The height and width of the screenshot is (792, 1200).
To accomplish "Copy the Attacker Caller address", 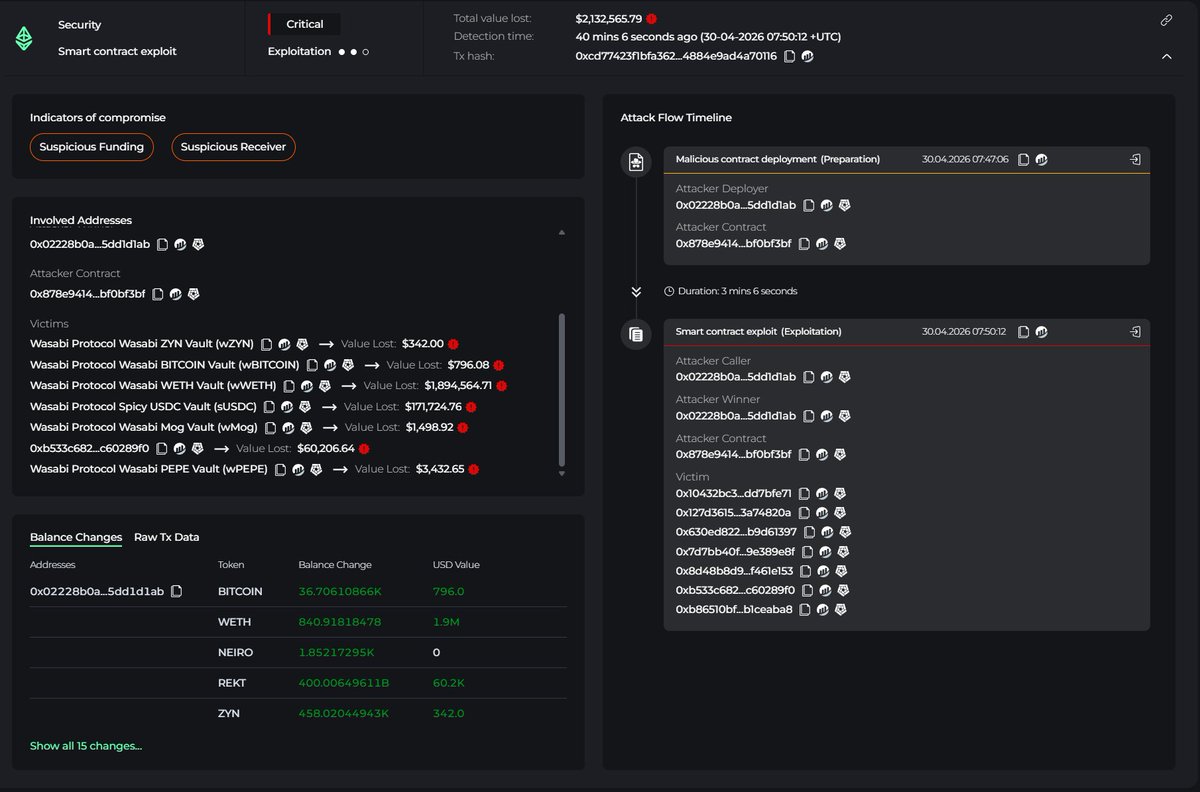I will (809, 377).
